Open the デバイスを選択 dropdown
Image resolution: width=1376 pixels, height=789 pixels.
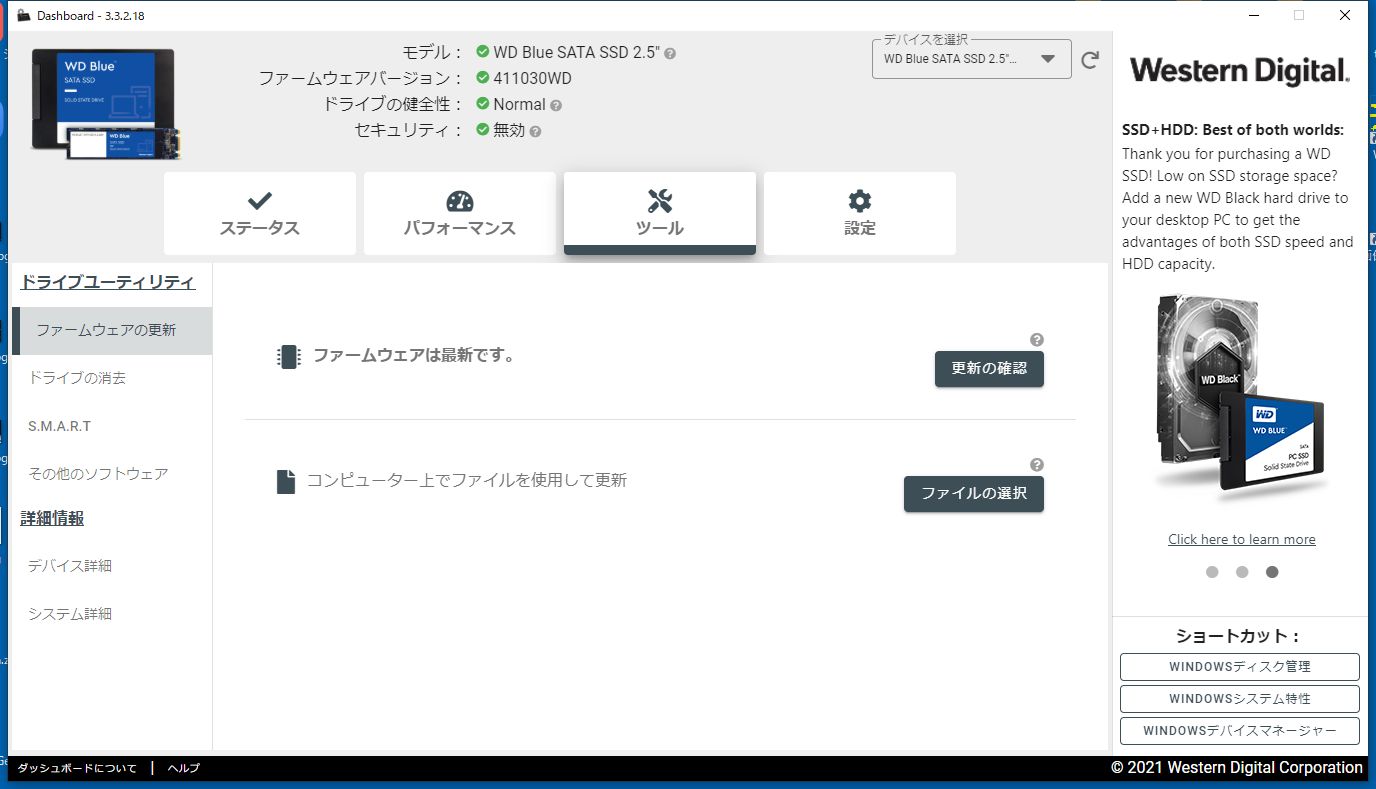pyautogui.click(x=972, y=59)
